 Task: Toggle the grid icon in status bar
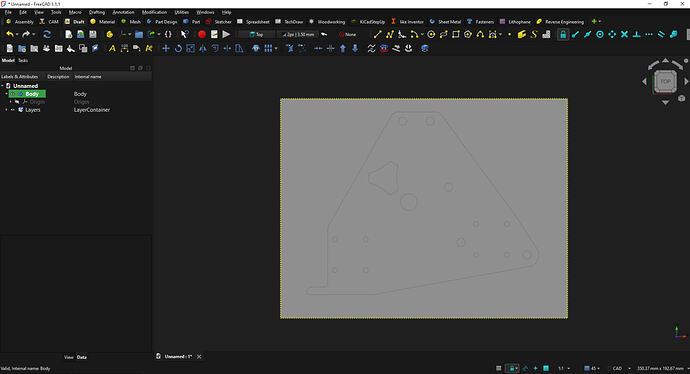click(499, 368)
